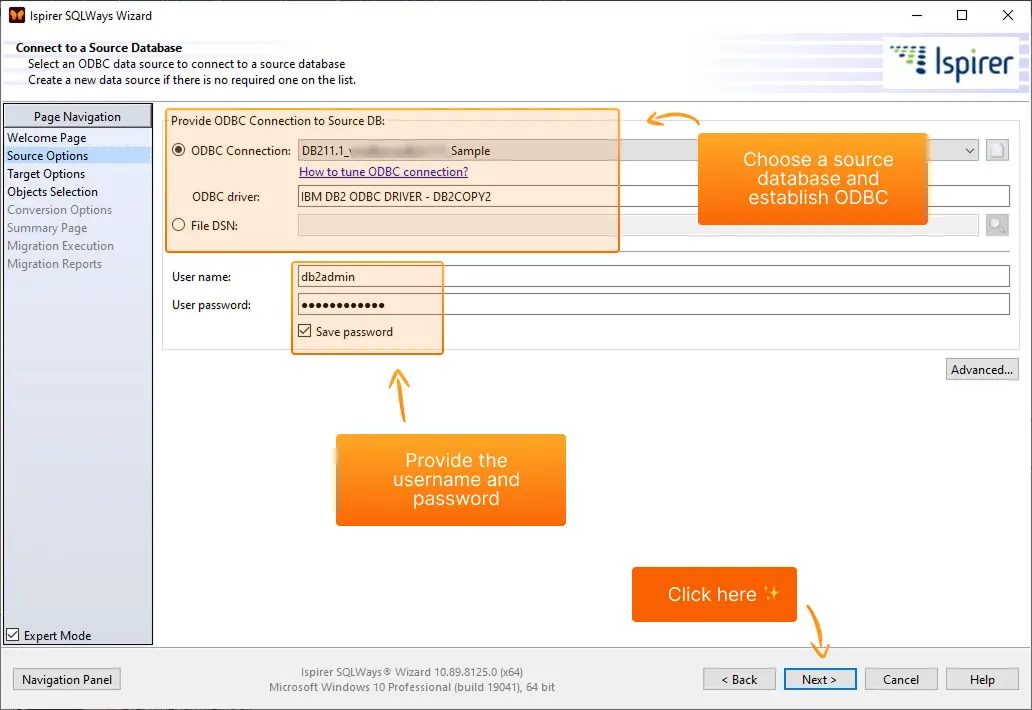Select Migration Reports navigation item
This screenshot has width=1032, height=710.
tap(55, 264)
